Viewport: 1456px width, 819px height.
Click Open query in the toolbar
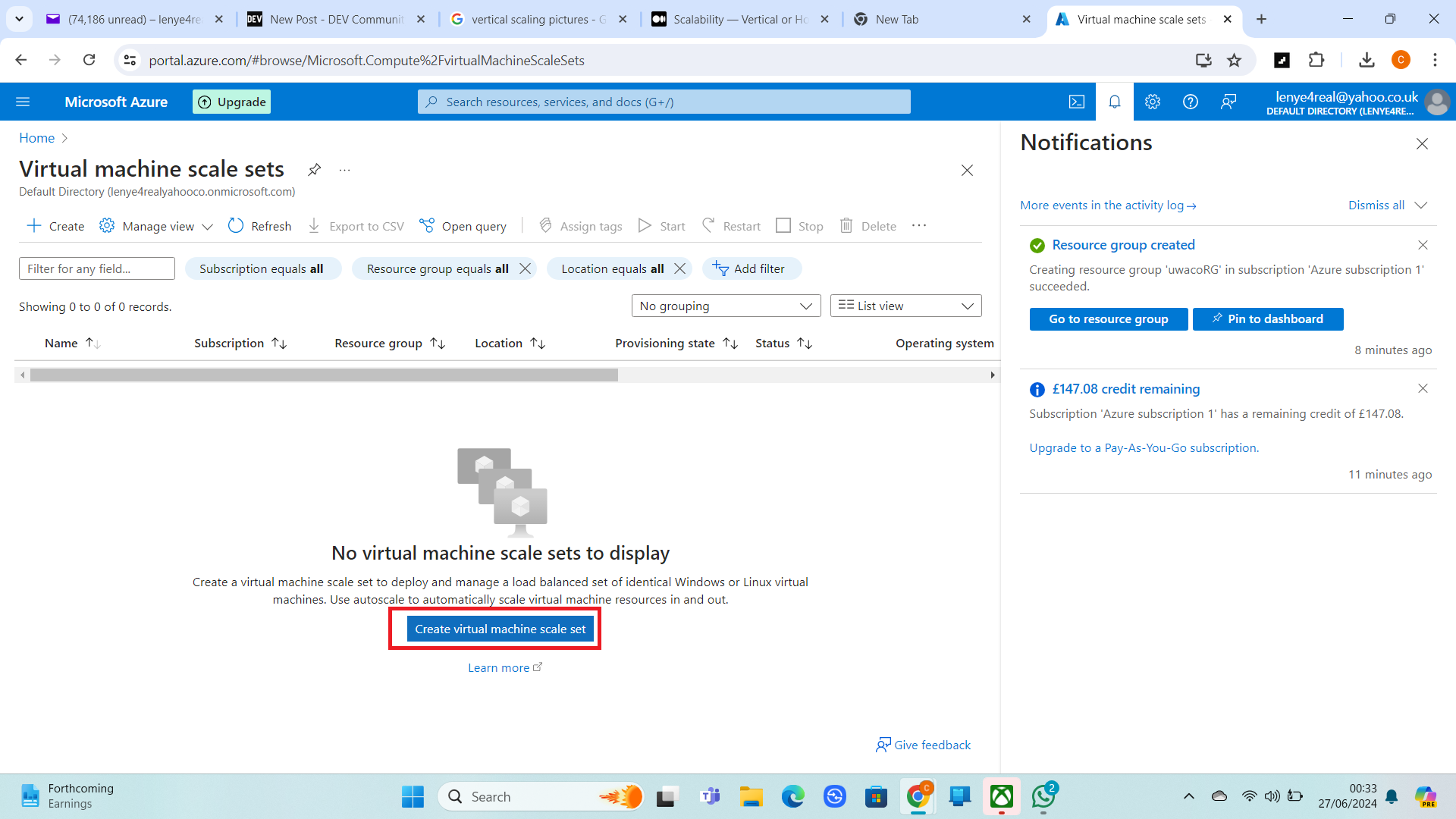click(x=463, y=226)
